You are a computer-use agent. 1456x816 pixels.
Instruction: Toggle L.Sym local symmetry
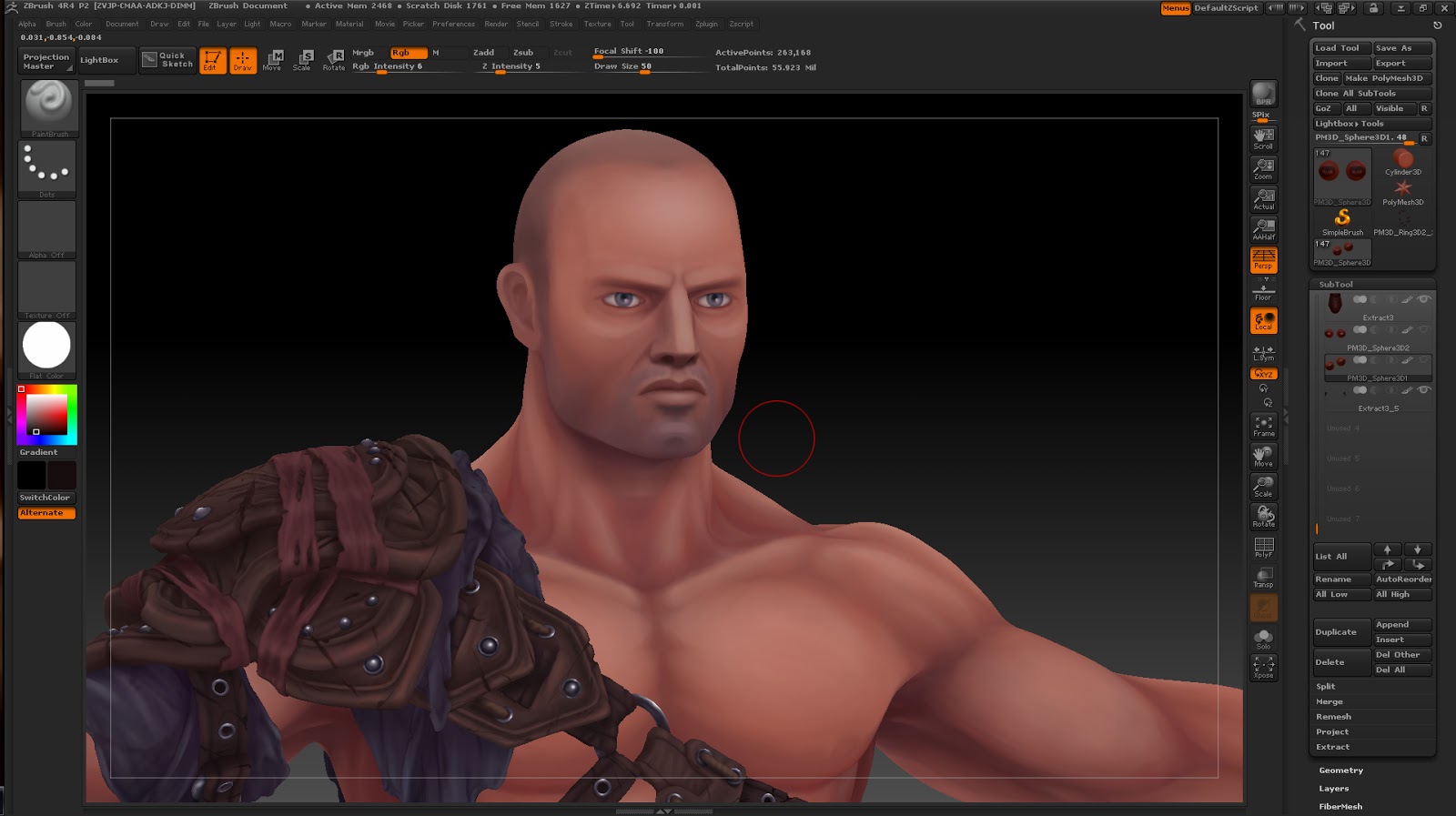(x=1263, y=352)
